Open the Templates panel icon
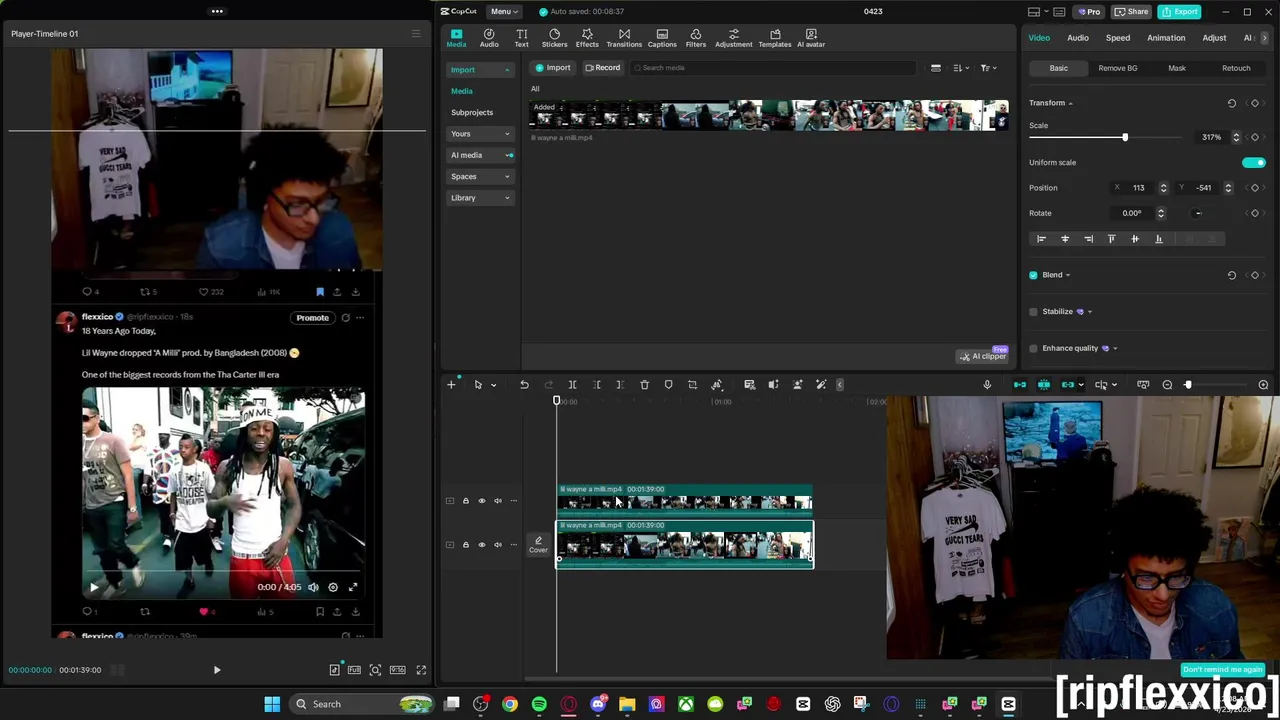Viewport: 1280px width, 720px height. coord(775,38)
